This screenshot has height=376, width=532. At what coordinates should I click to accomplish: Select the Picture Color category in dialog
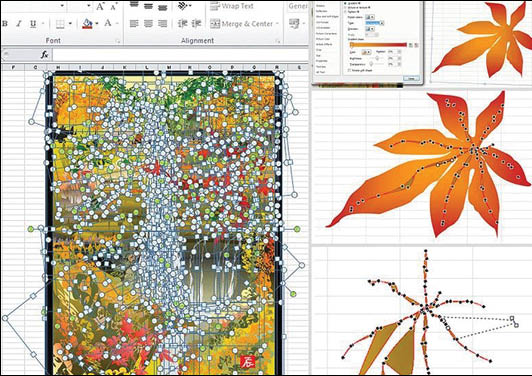[x=323, y=39]
